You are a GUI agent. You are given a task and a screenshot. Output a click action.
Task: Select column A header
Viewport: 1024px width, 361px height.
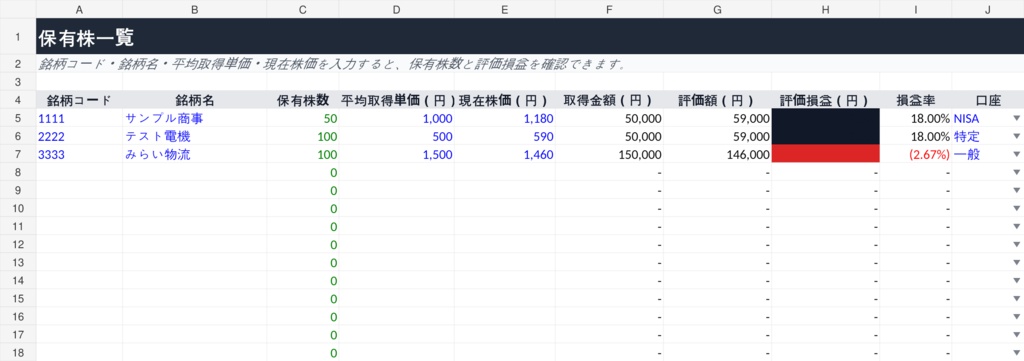point(79,9)
